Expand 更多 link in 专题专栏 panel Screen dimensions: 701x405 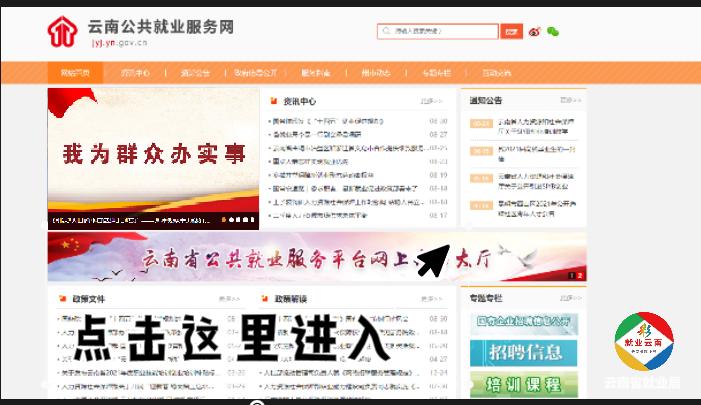point(570,298)
